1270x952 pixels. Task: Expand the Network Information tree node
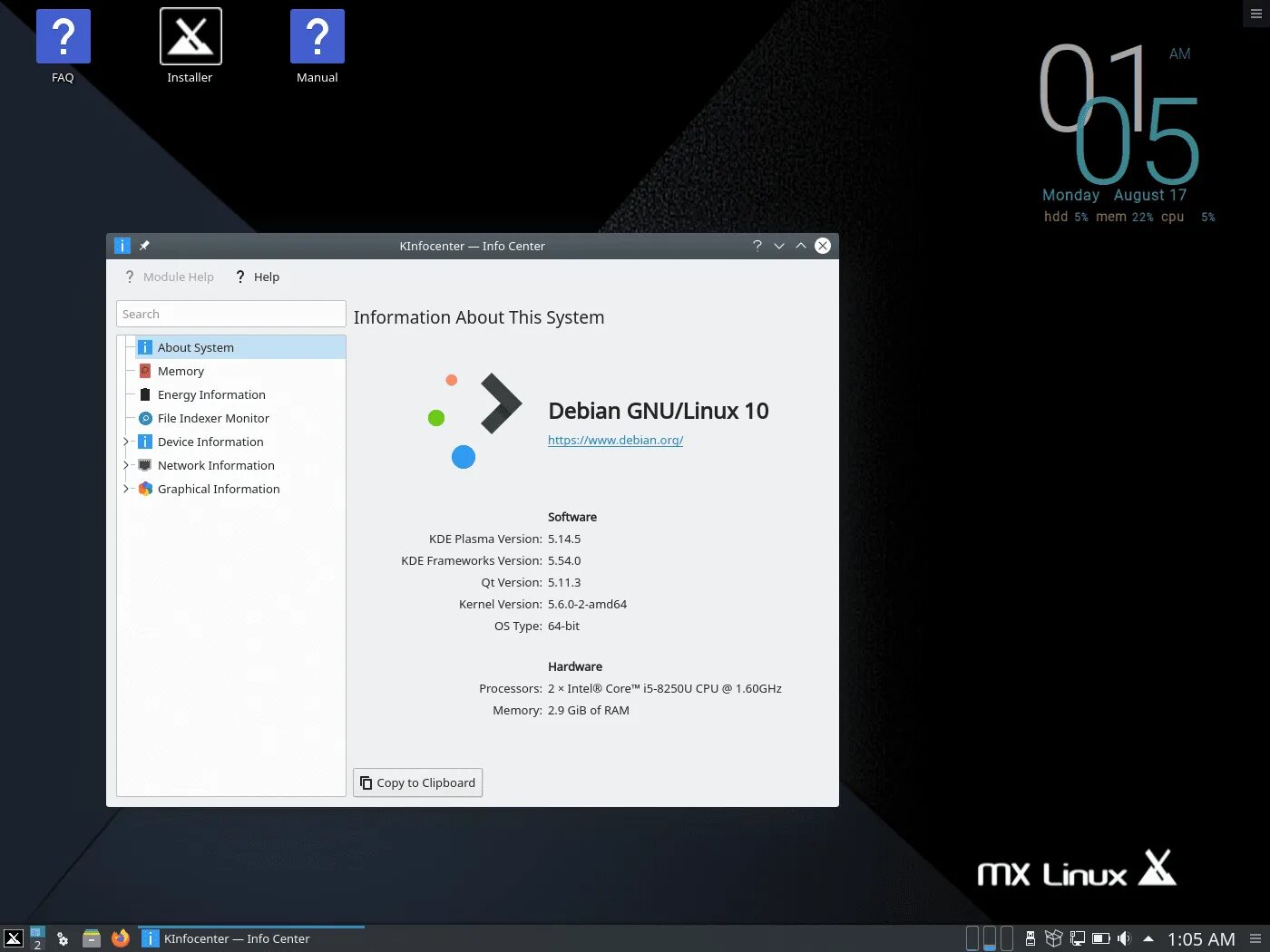[x=126, y=465]
